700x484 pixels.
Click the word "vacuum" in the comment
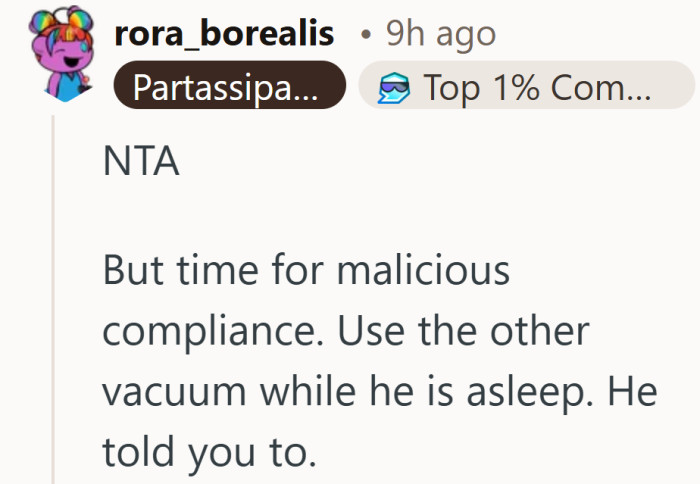tap(176, 390)
